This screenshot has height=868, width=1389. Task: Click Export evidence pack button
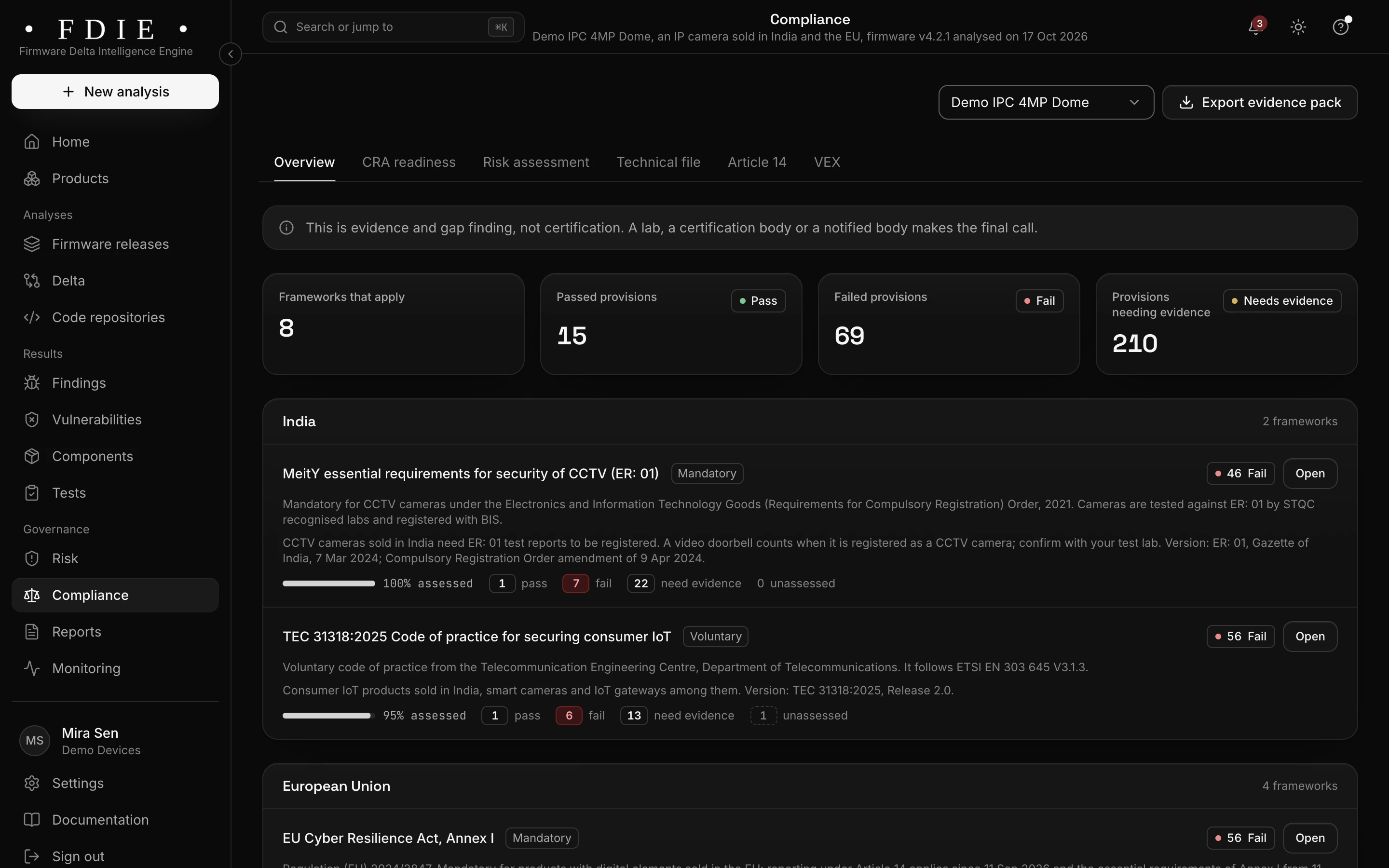(1260, 102)
